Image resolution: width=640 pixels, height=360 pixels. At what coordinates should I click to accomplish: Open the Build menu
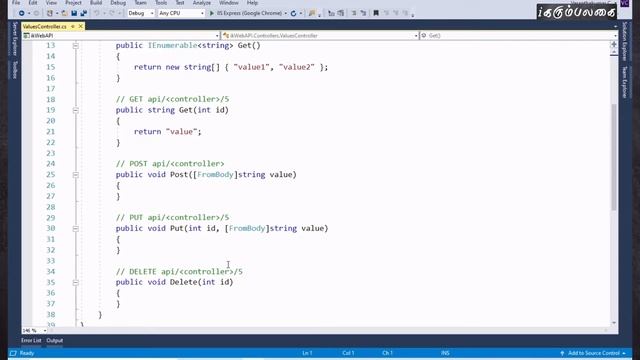[96, 3]
